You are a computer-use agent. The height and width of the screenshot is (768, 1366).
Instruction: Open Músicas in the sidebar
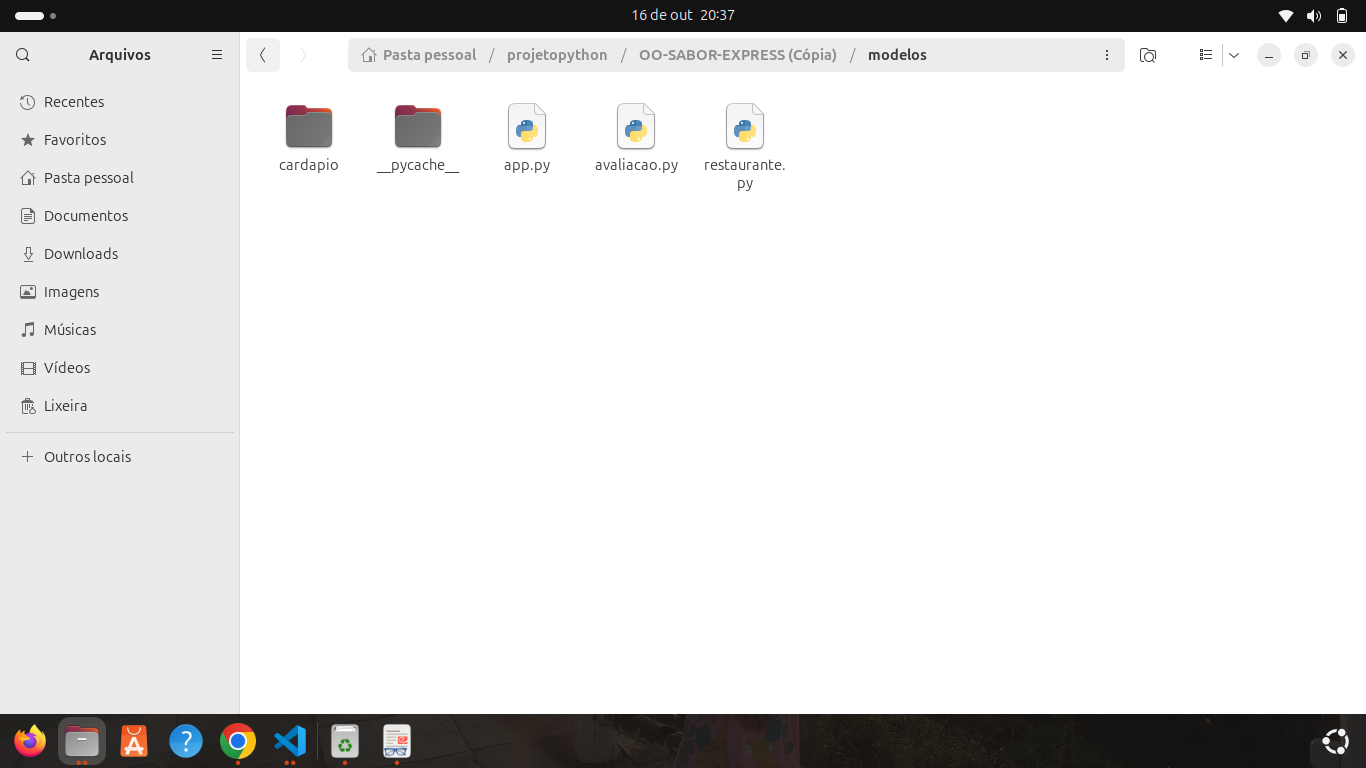point(120,330)
